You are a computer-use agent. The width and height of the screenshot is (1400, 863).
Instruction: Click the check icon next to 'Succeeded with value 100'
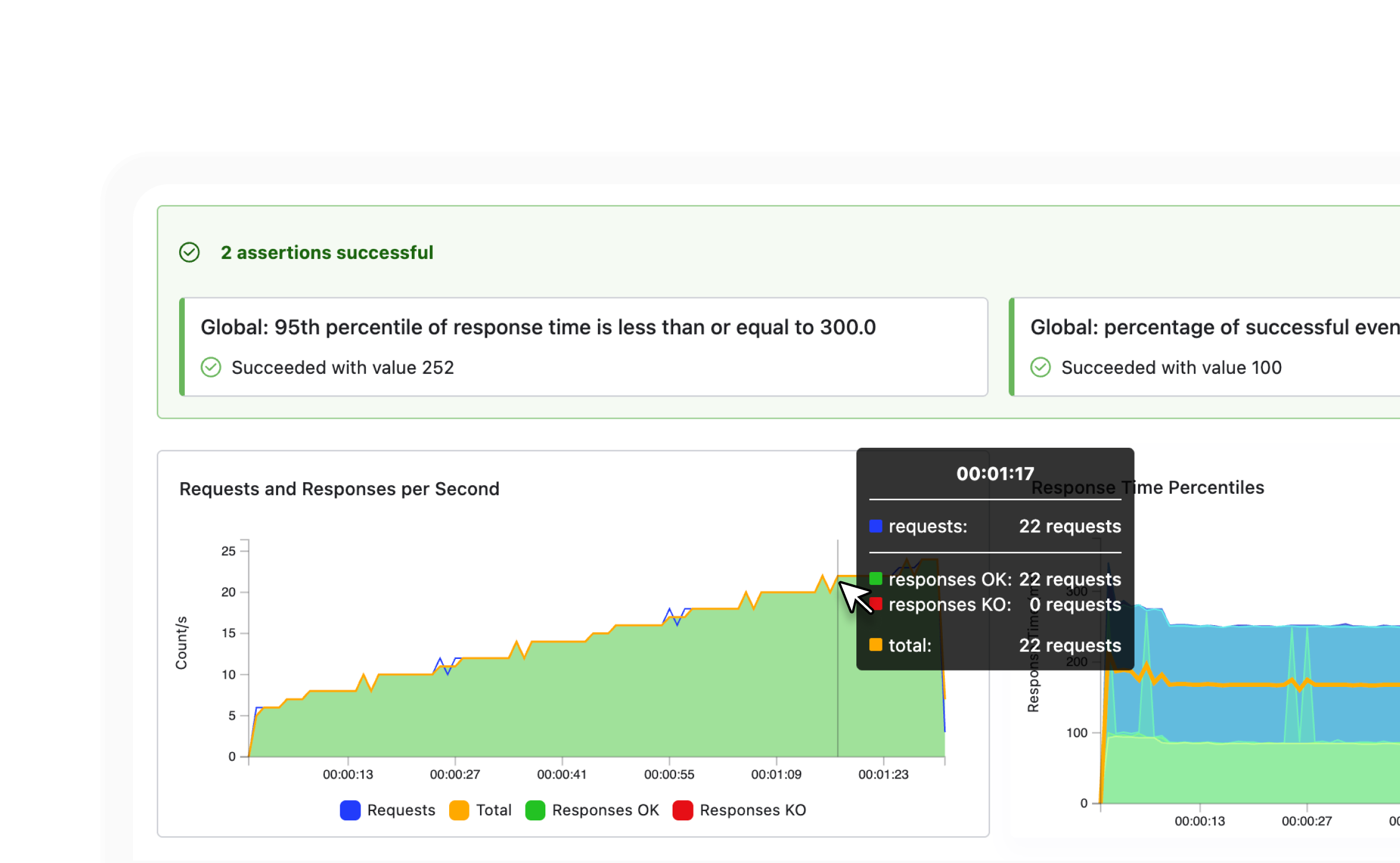pos(1040,367)
